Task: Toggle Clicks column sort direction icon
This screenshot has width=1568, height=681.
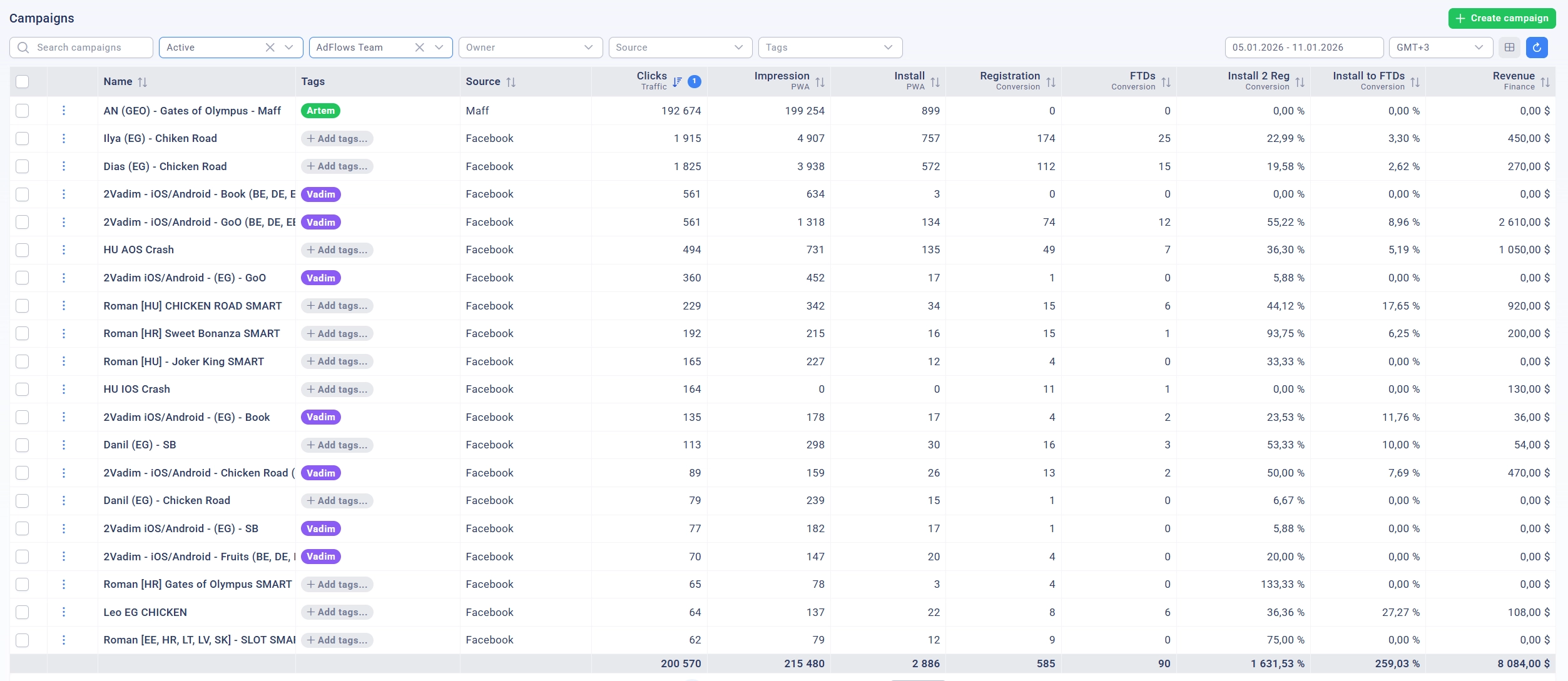Action: (677, 82)
